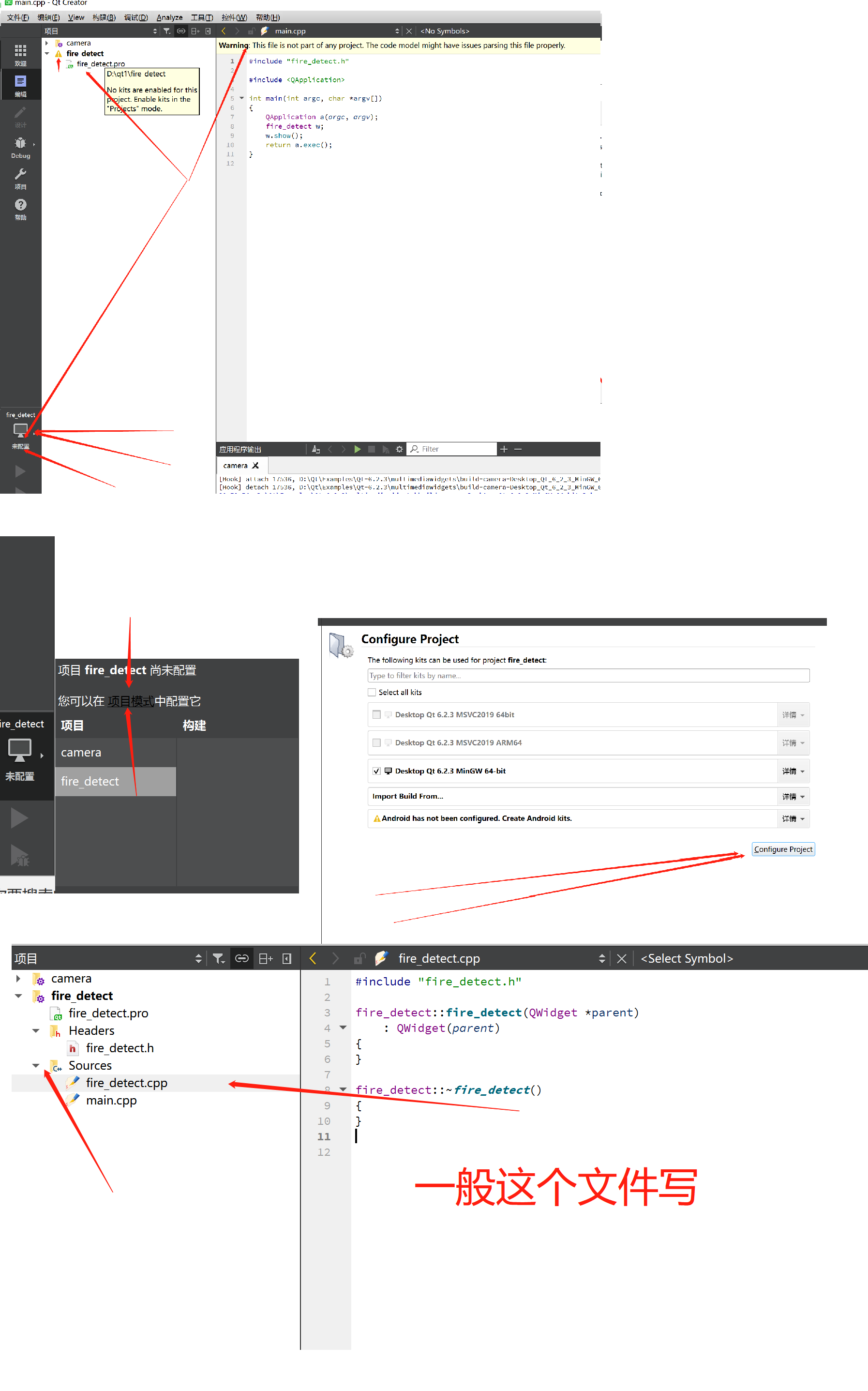
Task: Collapse the Sources folder arrow
Action: pos(36,1065)
